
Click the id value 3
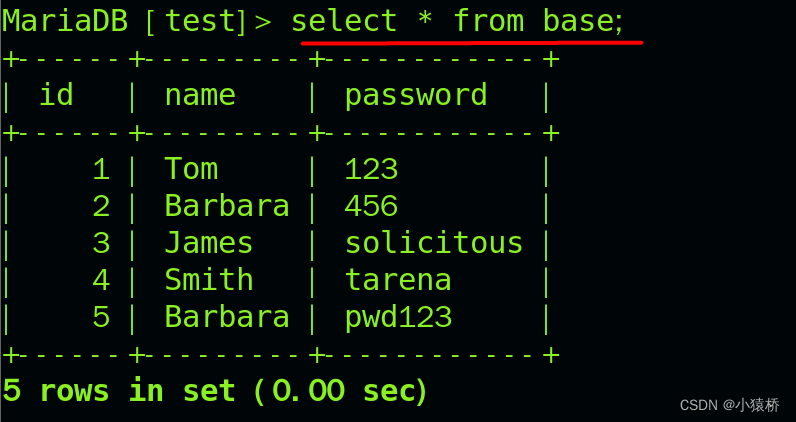(101, 243)
